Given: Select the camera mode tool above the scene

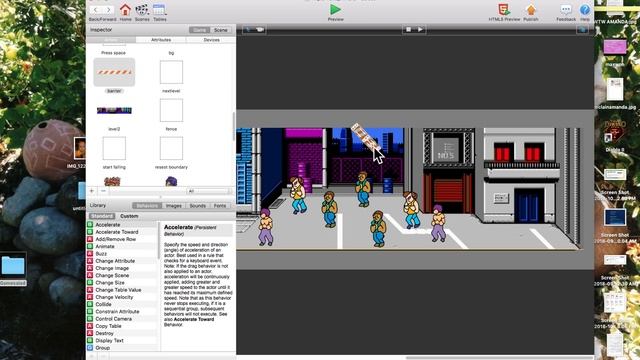Looking at the screenshot, I should 260,30.
